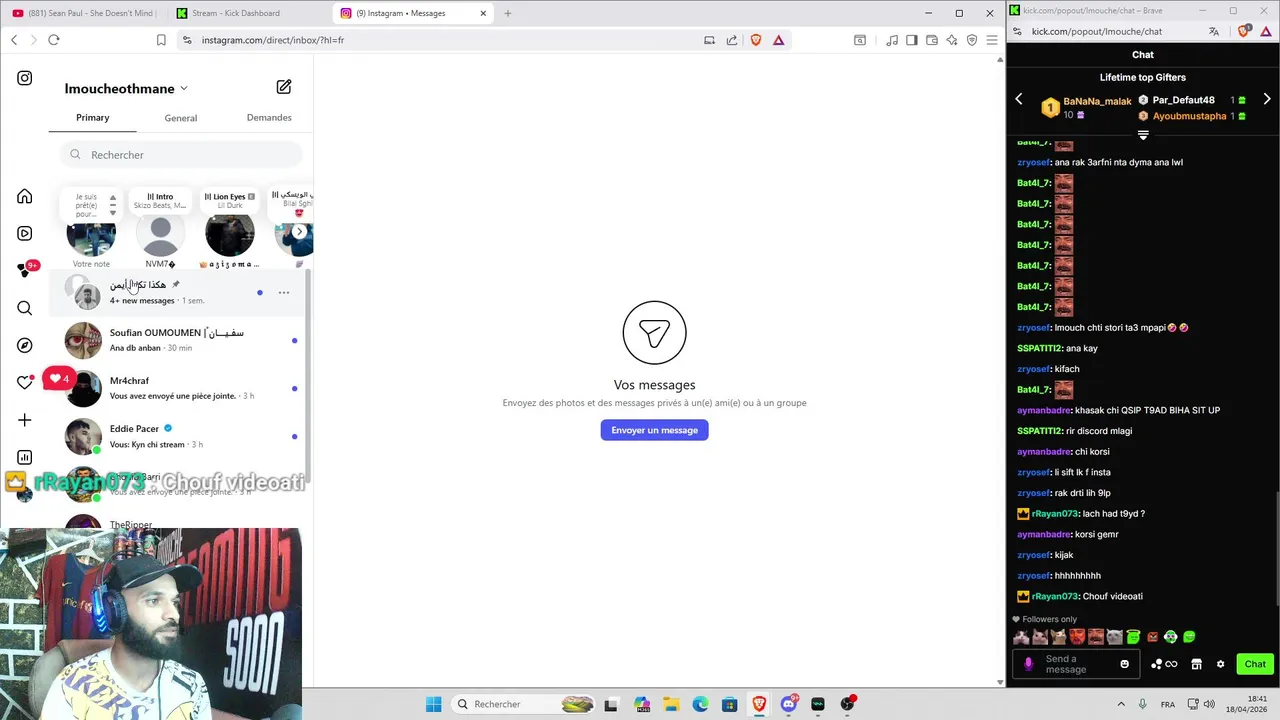The height and width of the screenshot is (720, 1280).
Task: Open NVM7 note thumbnail
Action: (x=160, y=237)
